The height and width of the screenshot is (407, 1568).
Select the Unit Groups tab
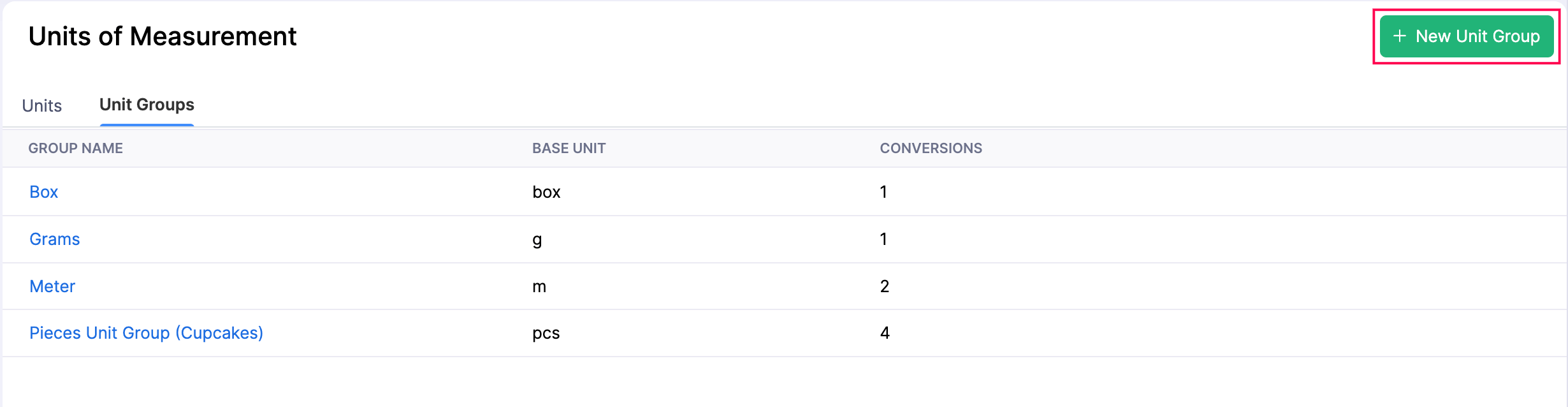tap(147, 105)
